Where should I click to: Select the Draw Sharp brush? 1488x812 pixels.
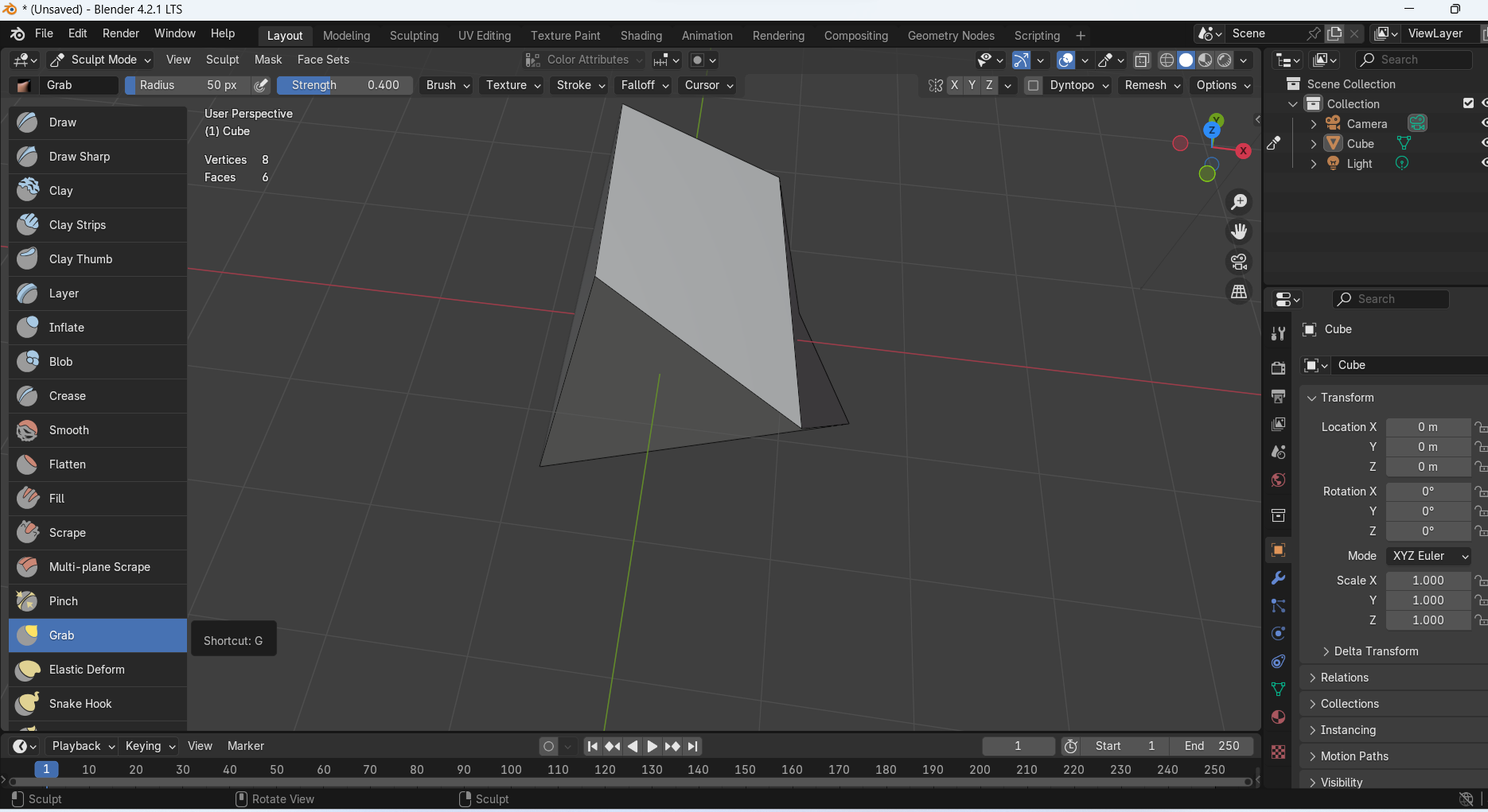(98, 157)
